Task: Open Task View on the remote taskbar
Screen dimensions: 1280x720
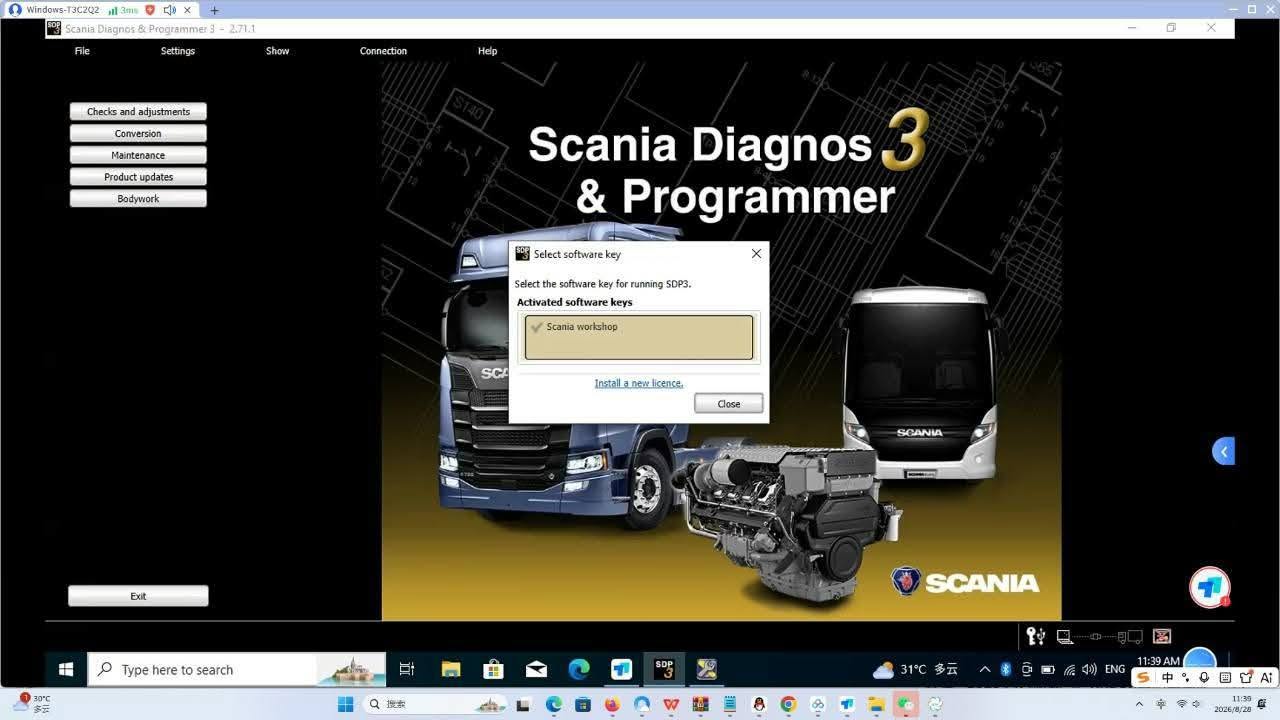Action: pos(407,669)
